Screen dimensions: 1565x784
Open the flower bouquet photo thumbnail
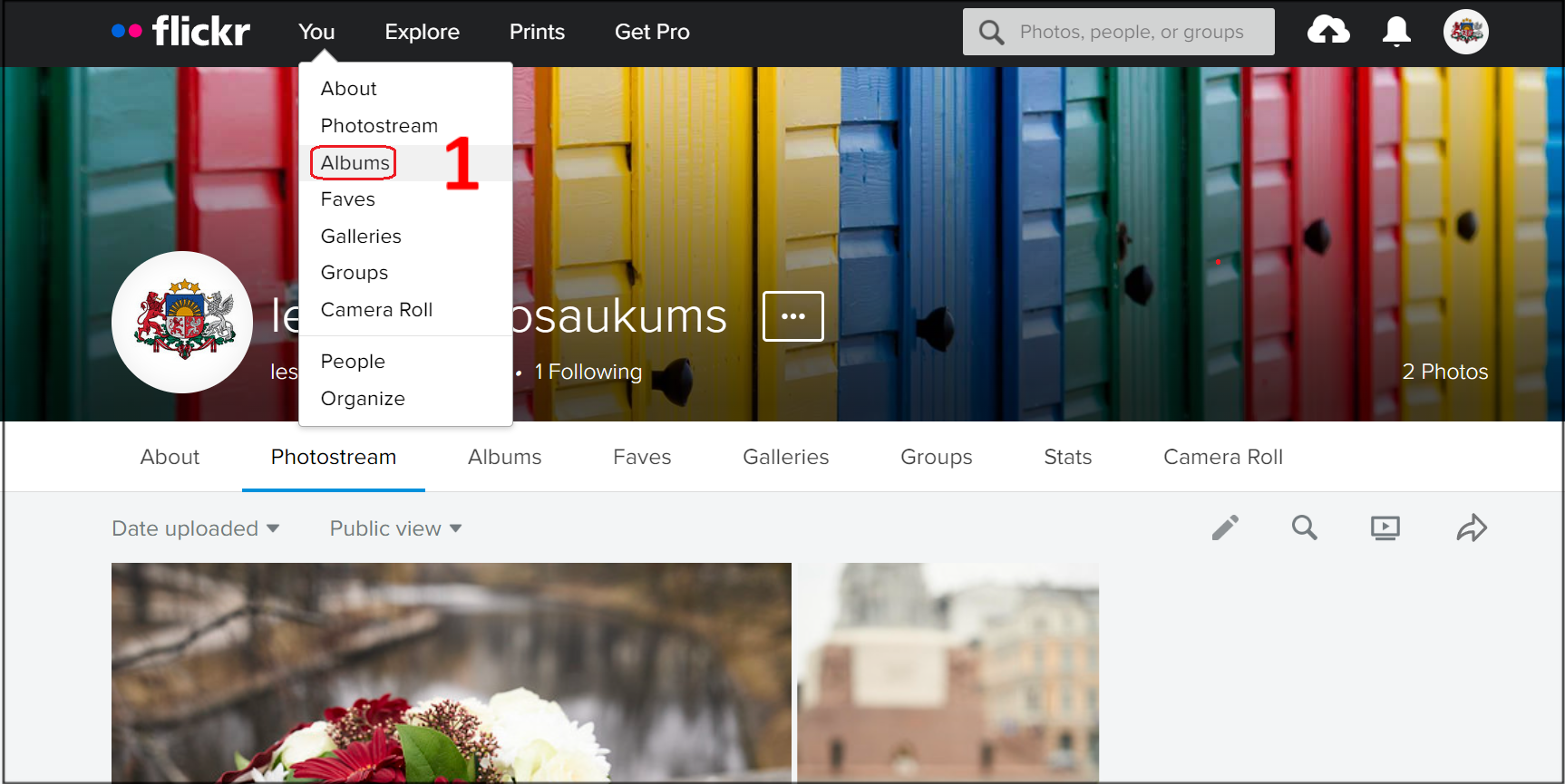tap(452, 673)
